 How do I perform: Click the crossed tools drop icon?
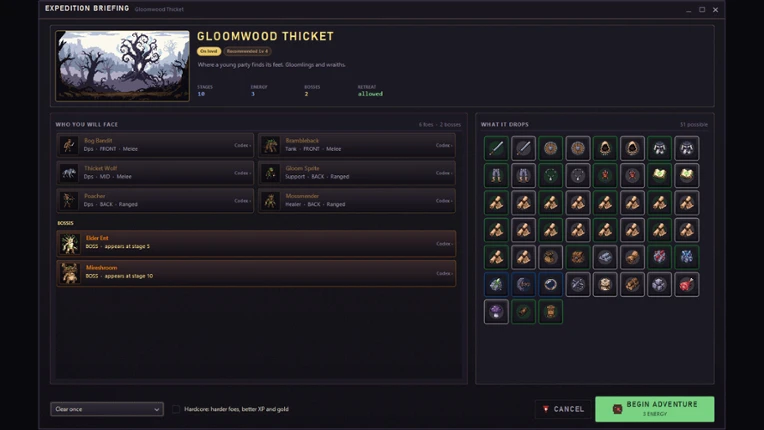[x=578, y=284]
